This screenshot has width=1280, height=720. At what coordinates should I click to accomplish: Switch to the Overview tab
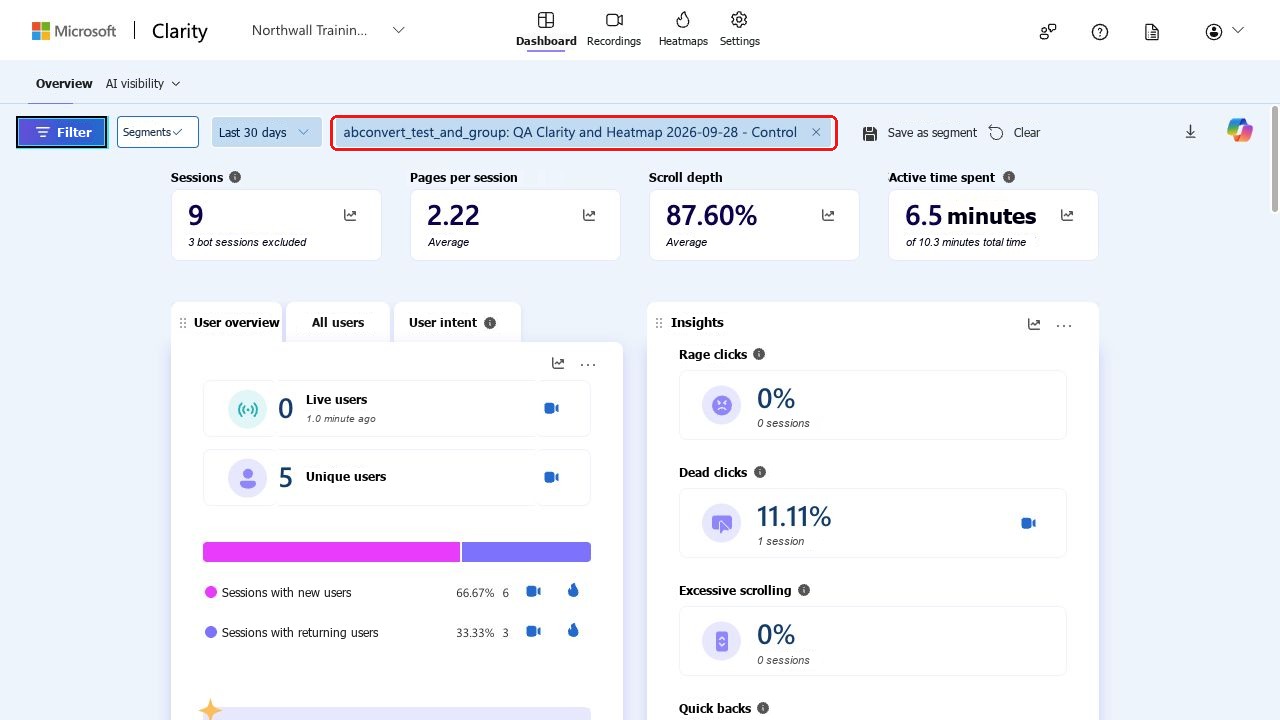pyautogui.click(x=64, y=84)
